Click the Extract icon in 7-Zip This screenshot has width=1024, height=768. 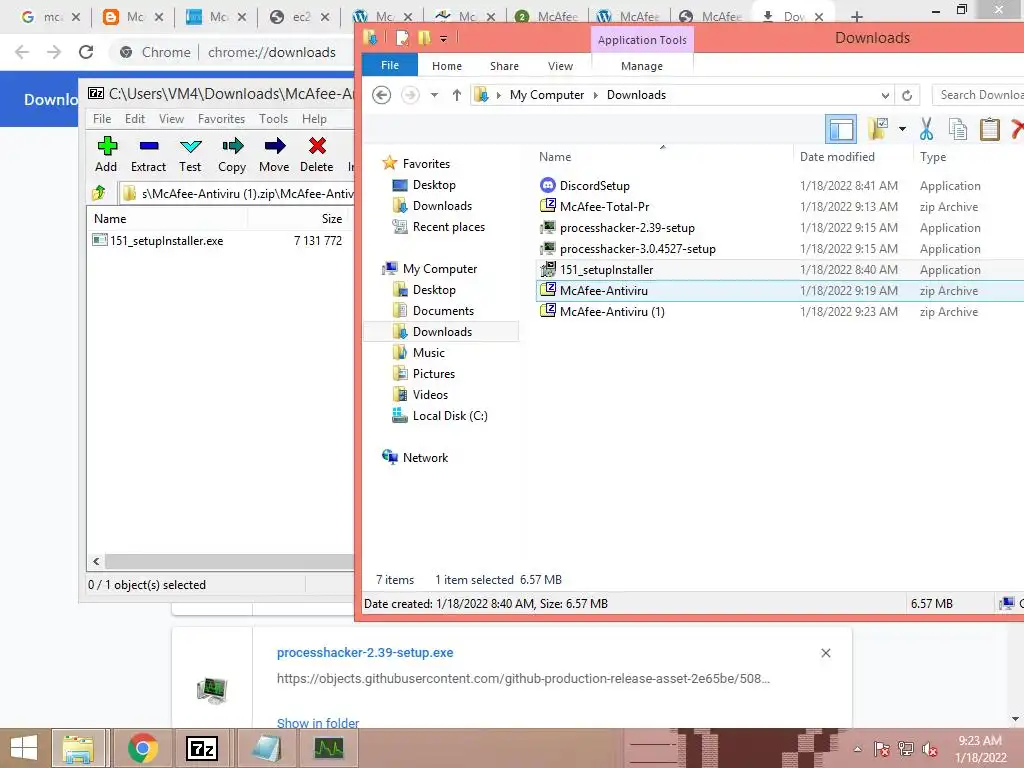tap(148, 154)
